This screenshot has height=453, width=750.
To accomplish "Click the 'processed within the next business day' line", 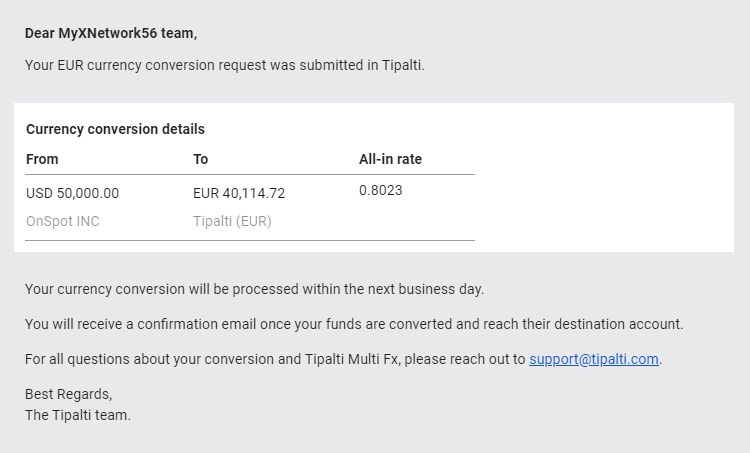I will click(254, 289).
